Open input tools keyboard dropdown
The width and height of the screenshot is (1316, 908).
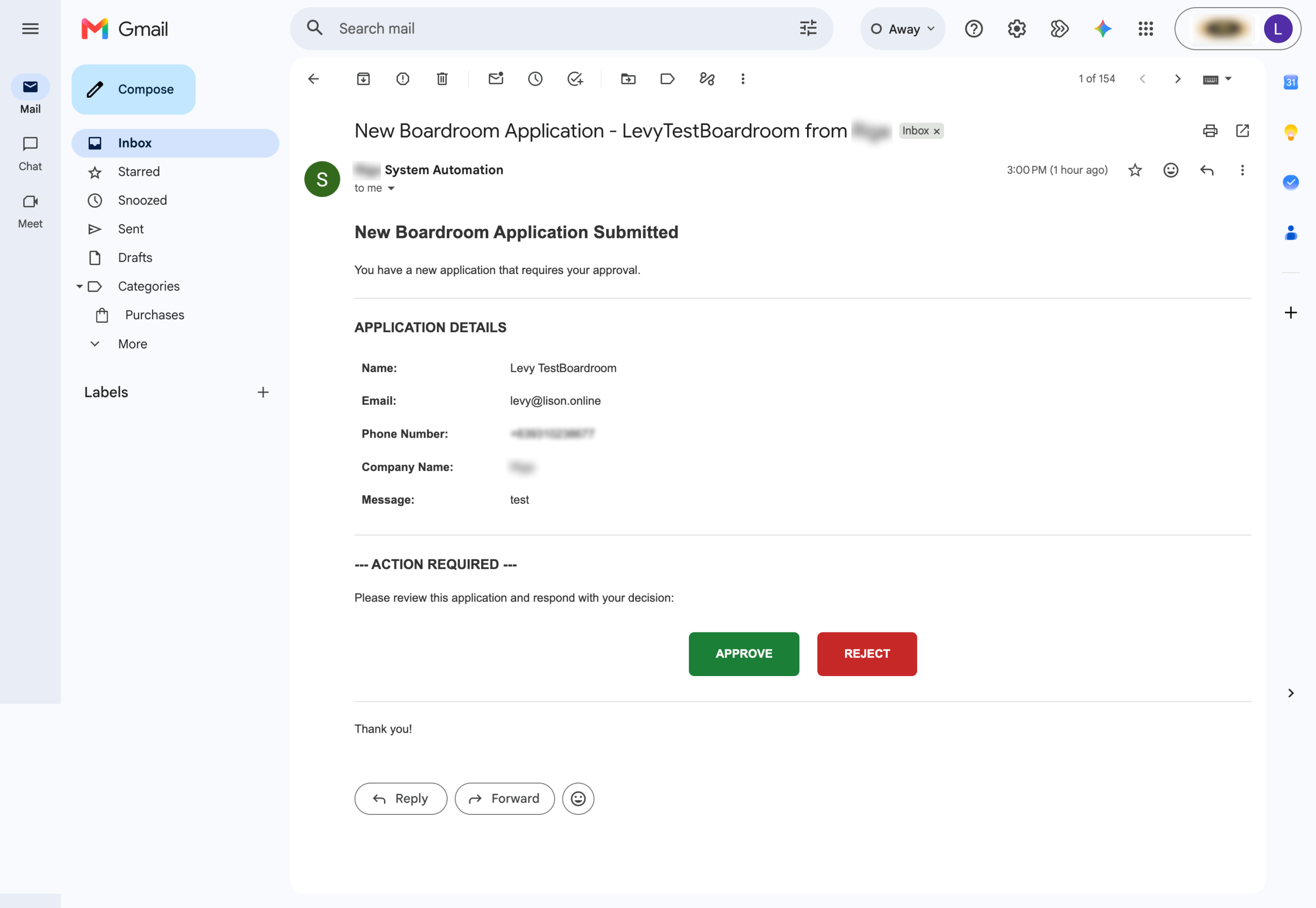[1217, 79]
